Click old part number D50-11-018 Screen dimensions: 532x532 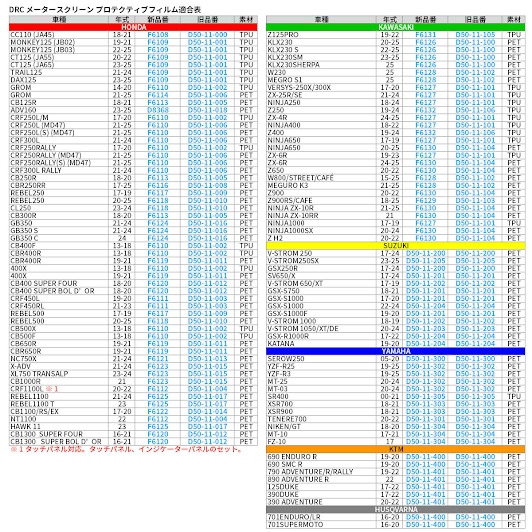[207, 110]
